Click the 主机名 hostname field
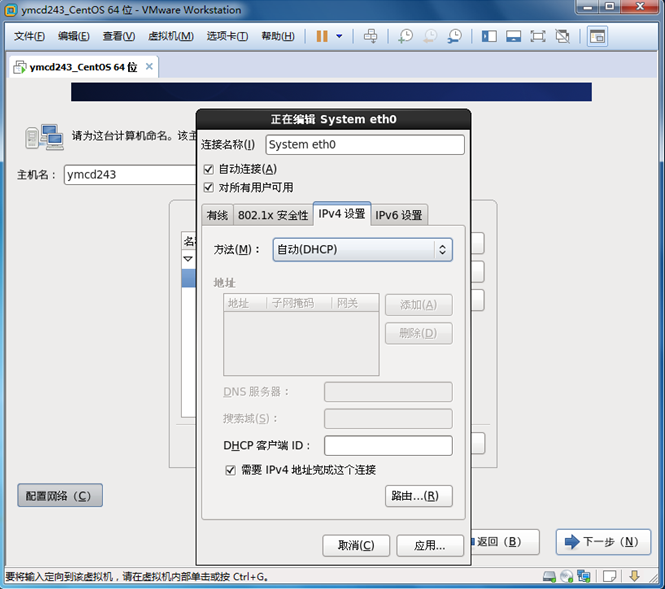665x589 pixels. click(130, 174)
